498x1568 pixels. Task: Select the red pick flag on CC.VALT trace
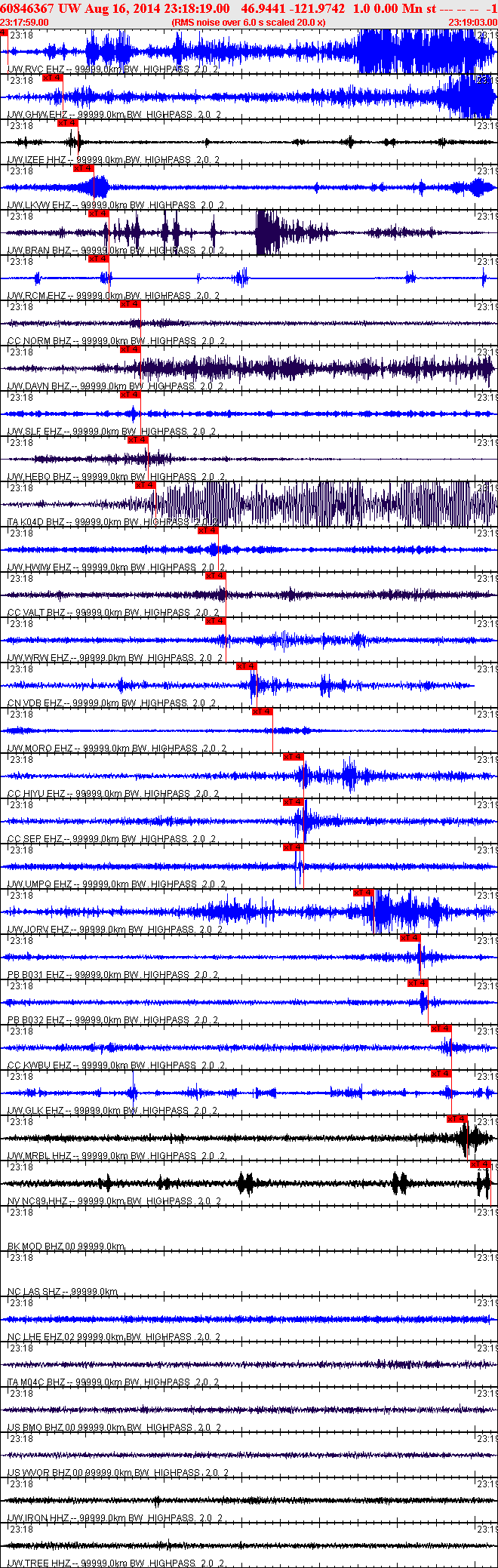click(216, 576)
